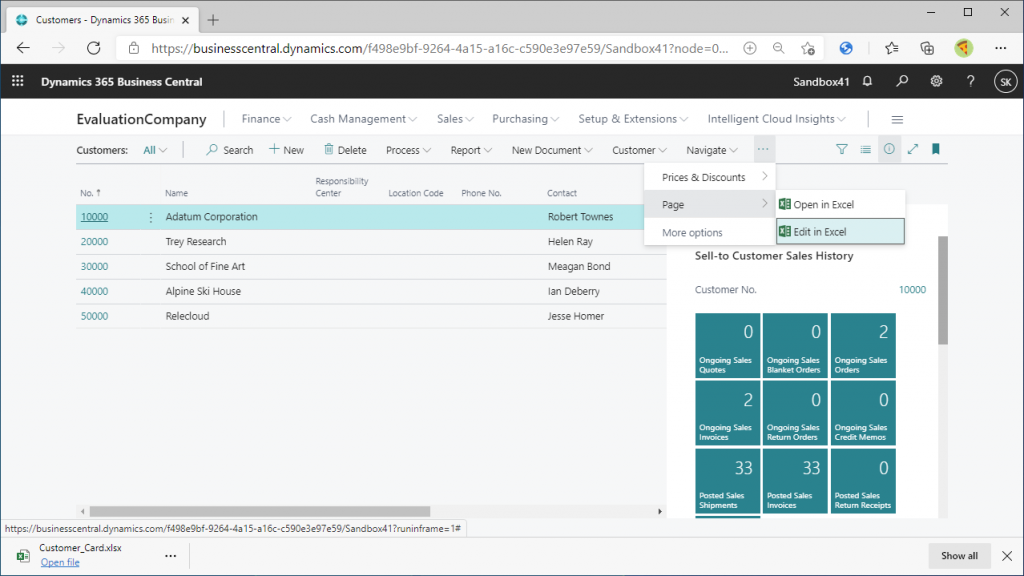This screenshot has height=576, width=1024.
Task: Open browser settings and more menu
Action: point(1000,48)
